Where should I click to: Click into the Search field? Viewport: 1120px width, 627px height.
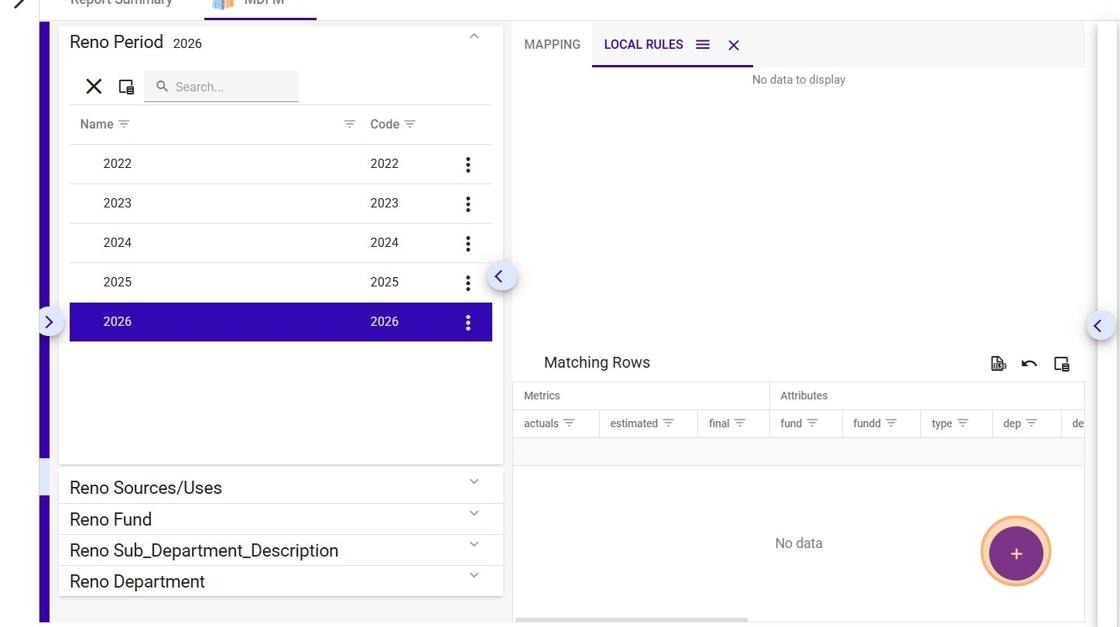point(221,86)
